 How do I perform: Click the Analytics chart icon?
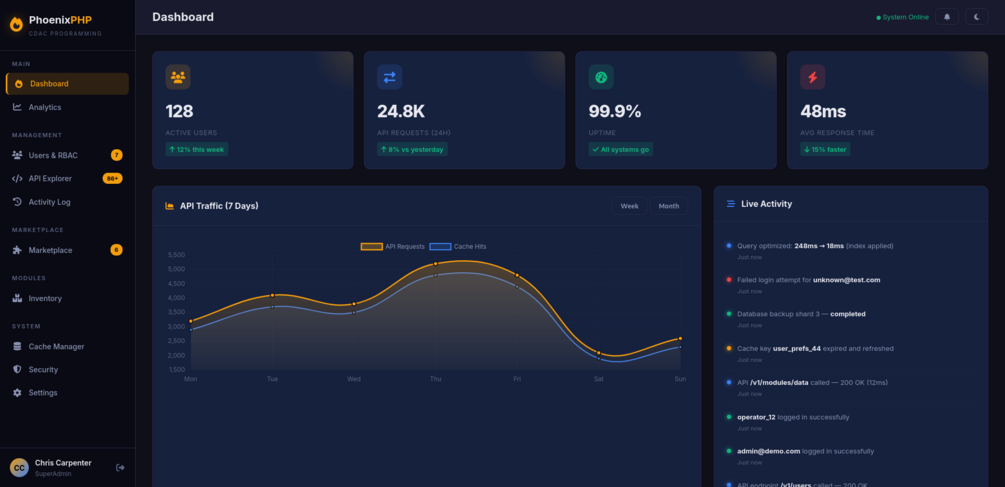point(17,107)
